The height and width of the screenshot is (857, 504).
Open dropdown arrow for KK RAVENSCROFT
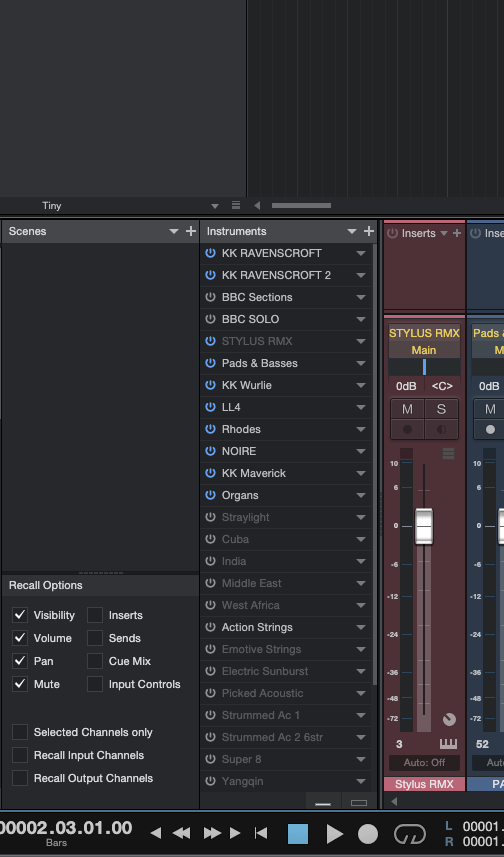click(361, 254)
